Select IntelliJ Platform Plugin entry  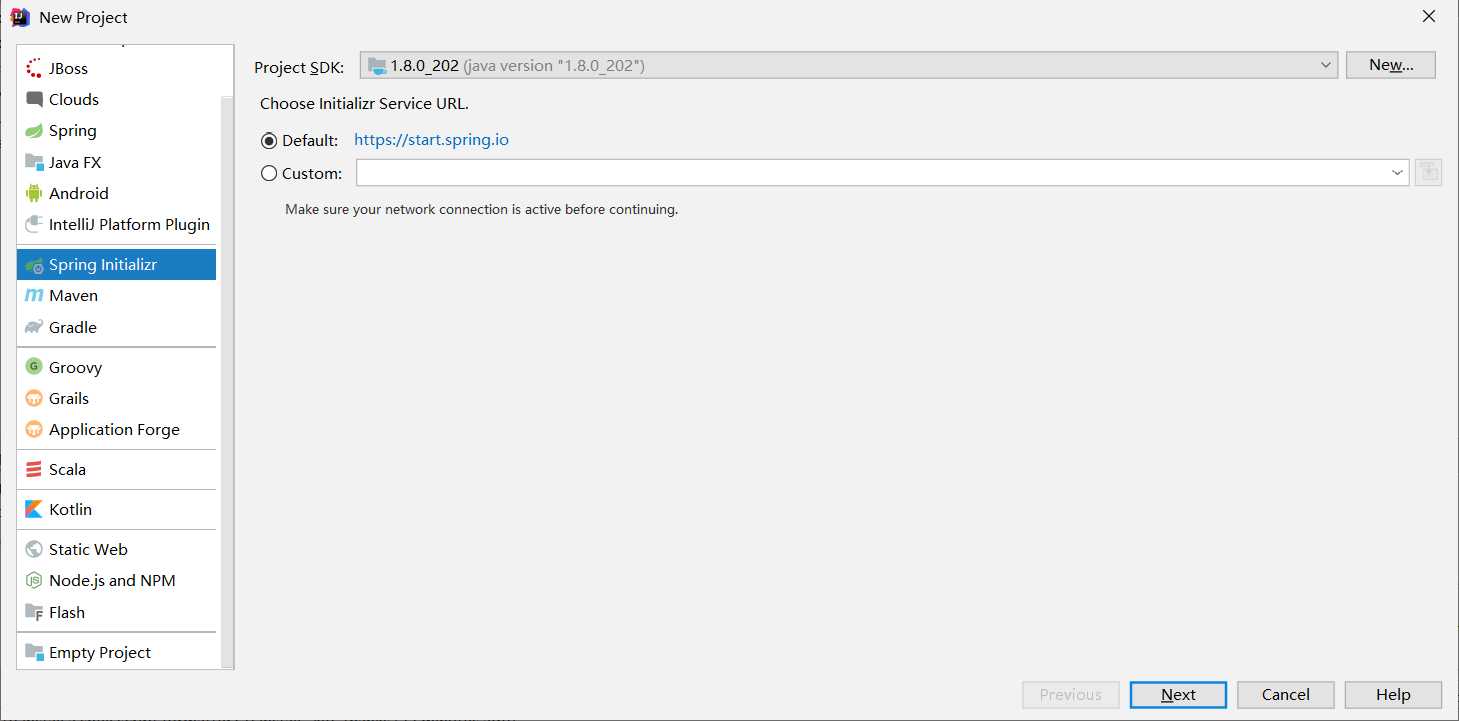click(x=116, y=224)
